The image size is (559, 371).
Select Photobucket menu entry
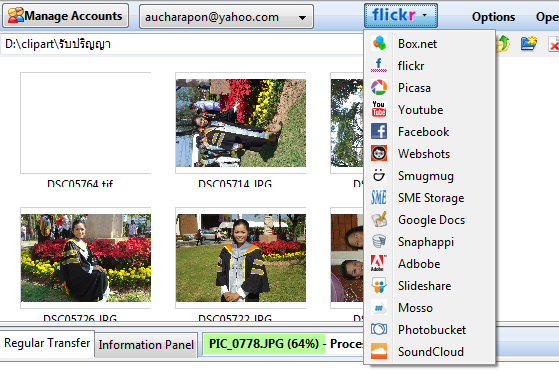[430, 330]
